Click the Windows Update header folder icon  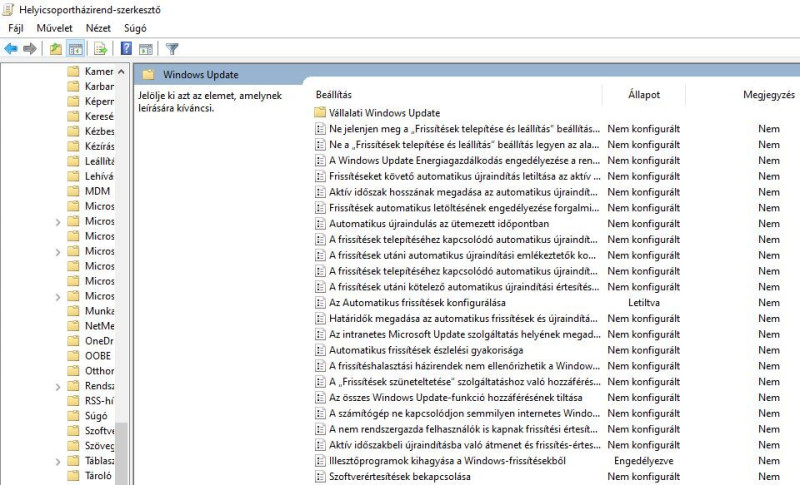tap(148, 74)
